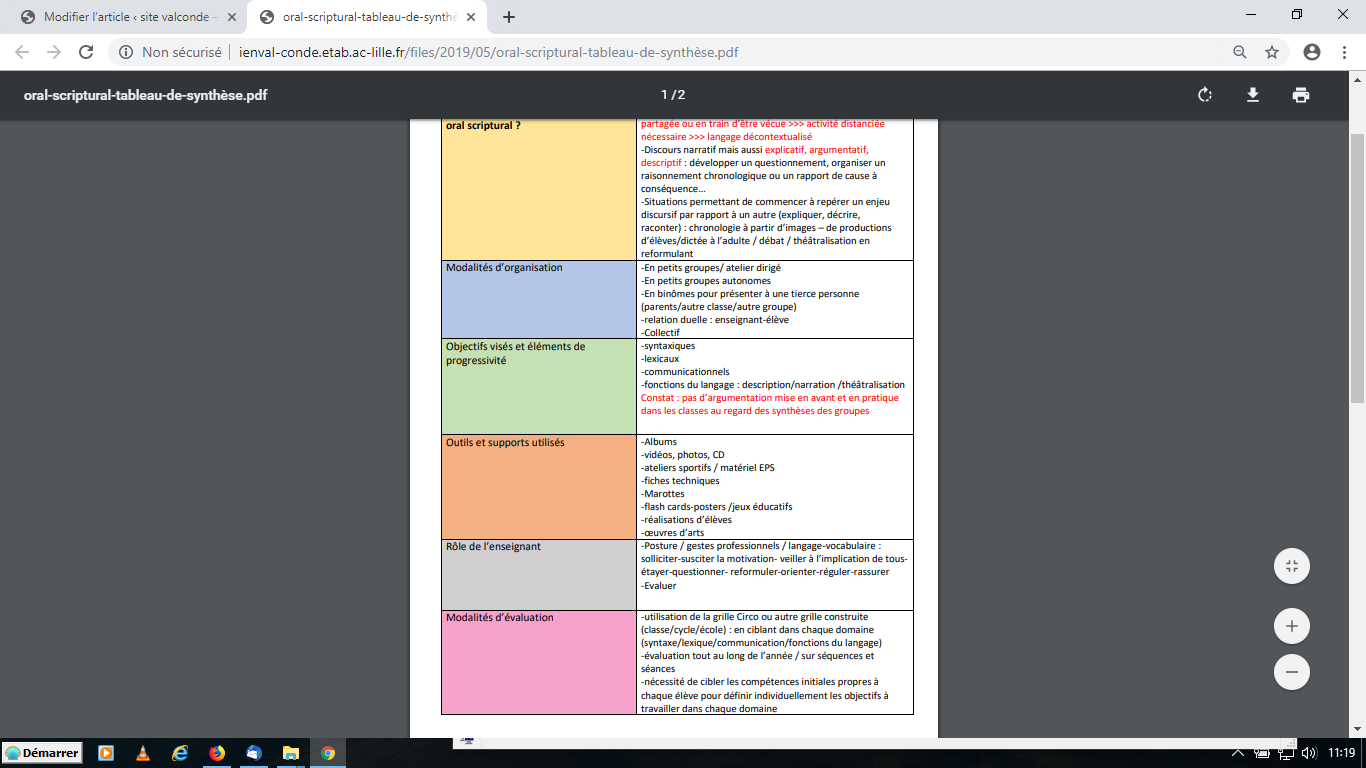This screenshot has width=1366, height=768.
Task: Click '-réalisations d'élèves' line
Action: click(x=686, y=520)
